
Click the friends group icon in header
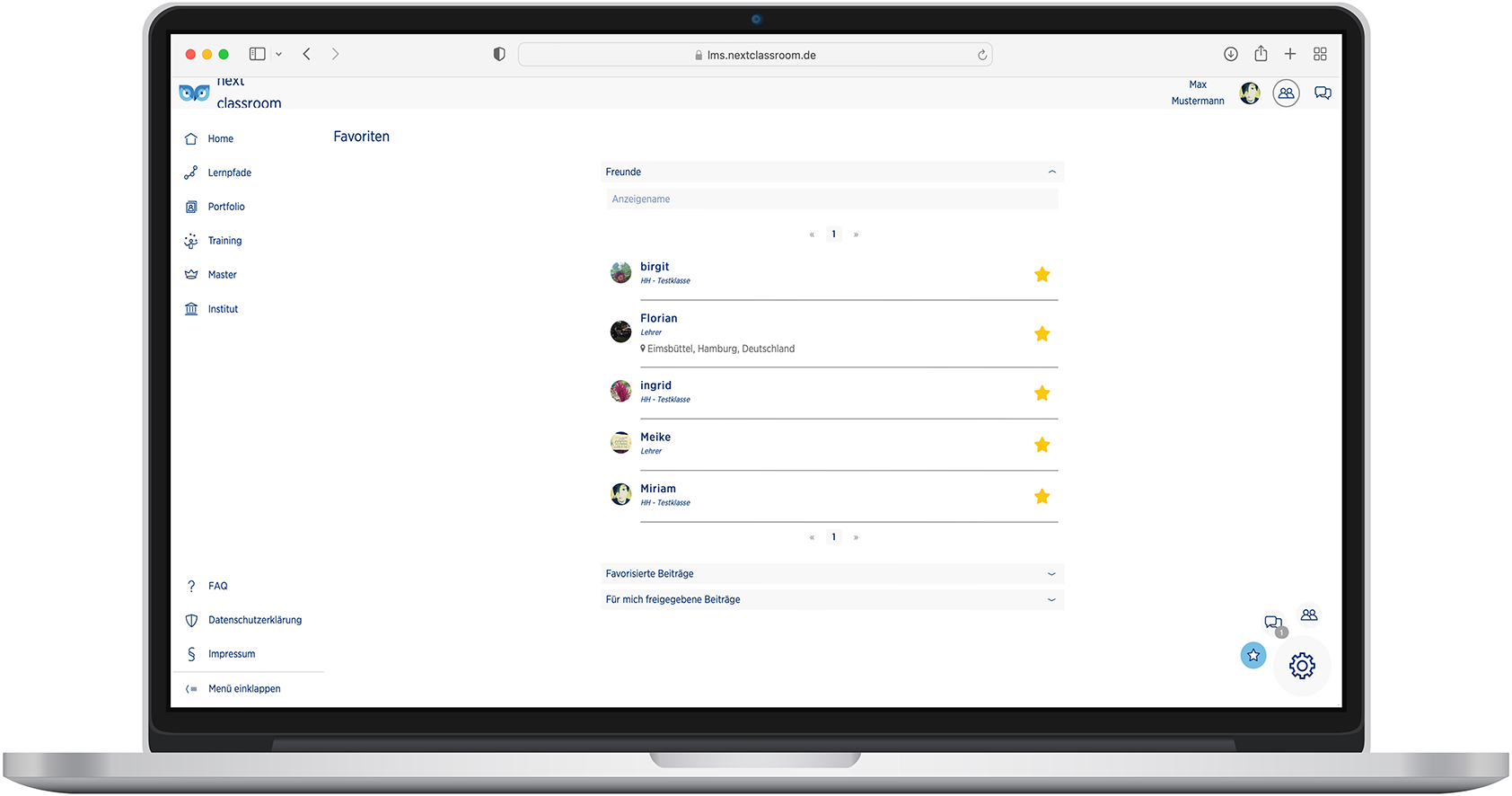(x=1286, y=93)
